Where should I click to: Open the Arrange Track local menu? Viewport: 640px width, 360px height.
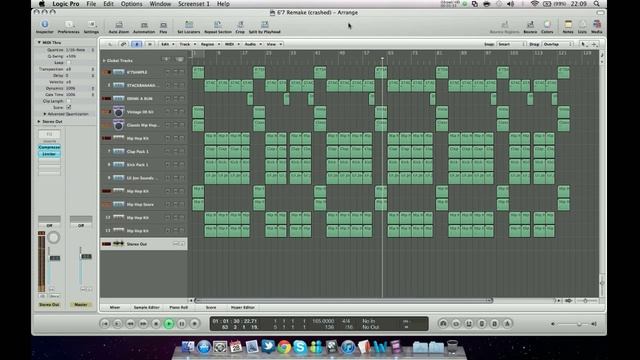point(187,44)
